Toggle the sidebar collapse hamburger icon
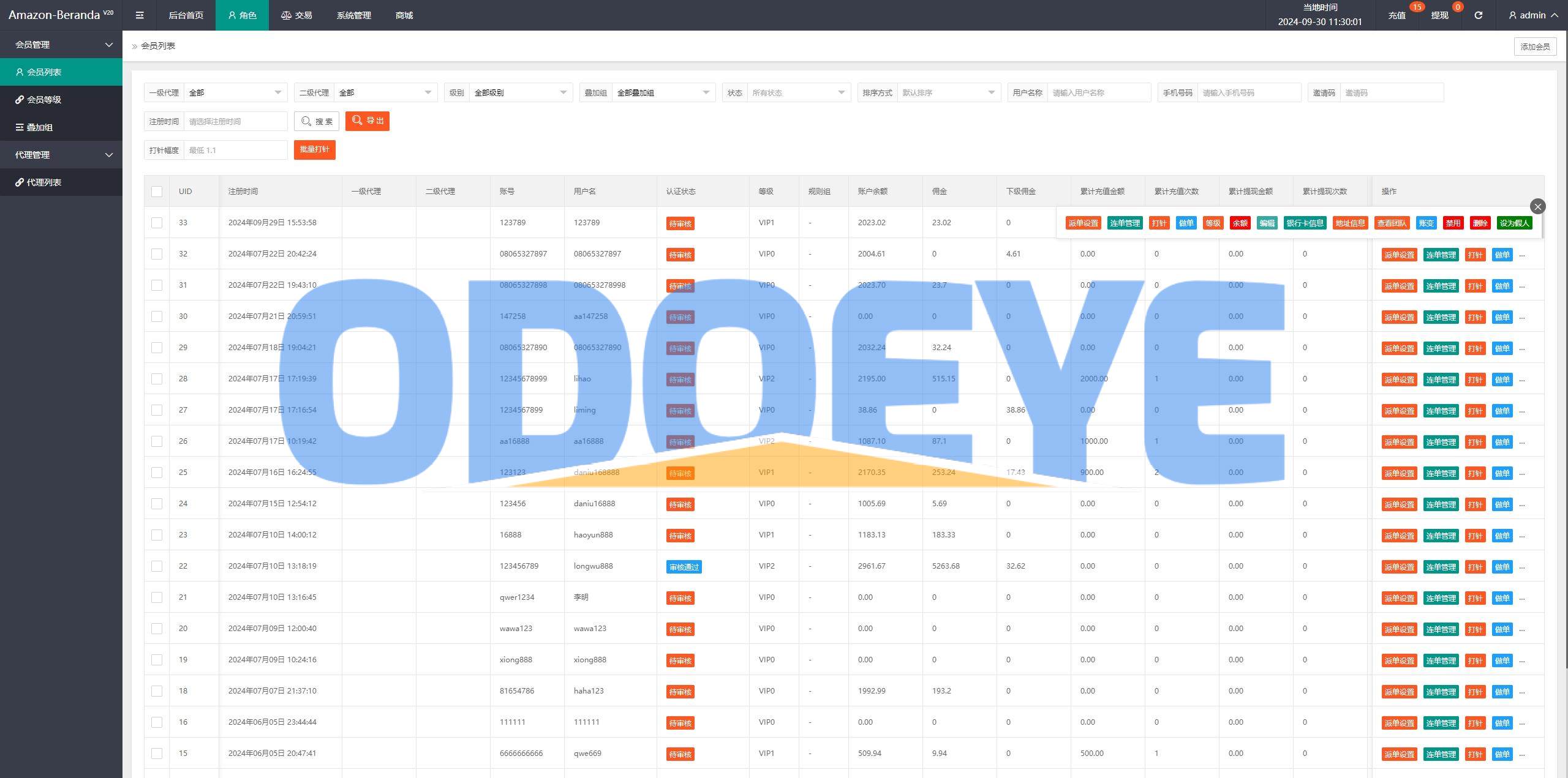The width and height of the screenshot is (1568, 778). pyautogui.click(x=140, y=15)
